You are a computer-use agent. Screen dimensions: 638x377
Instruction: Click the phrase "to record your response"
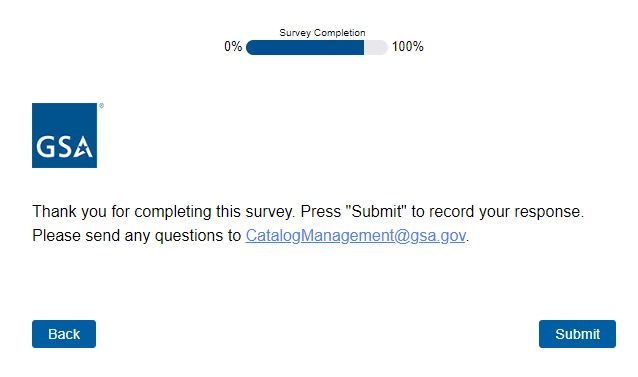pyautogui.click(x=498, y=212)
